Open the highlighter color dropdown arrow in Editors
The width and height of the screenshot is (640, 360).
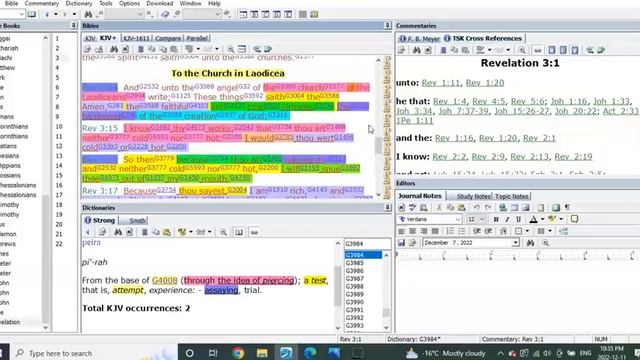561,219
